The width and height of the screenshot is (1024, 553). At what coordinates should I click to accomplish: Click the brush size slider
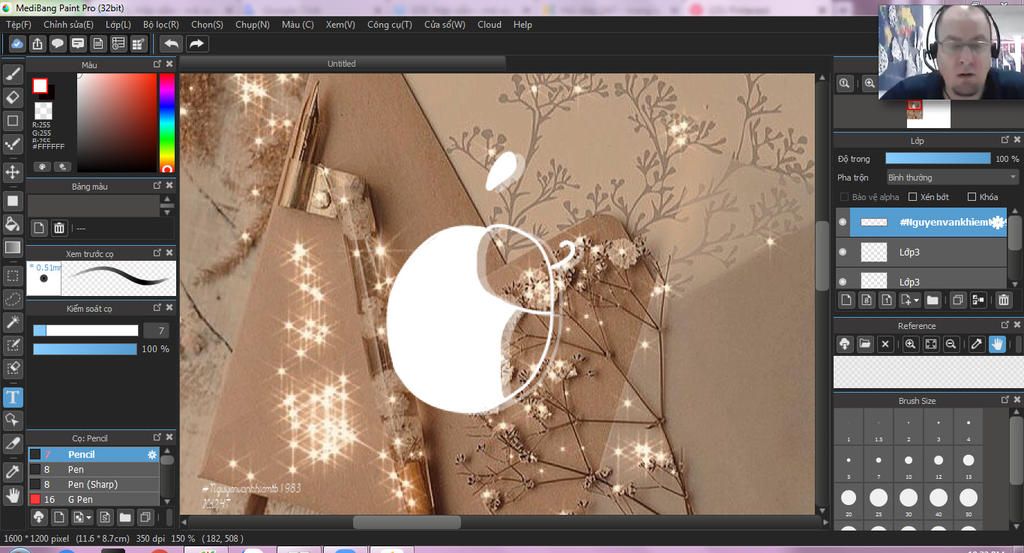coord(86,330)
